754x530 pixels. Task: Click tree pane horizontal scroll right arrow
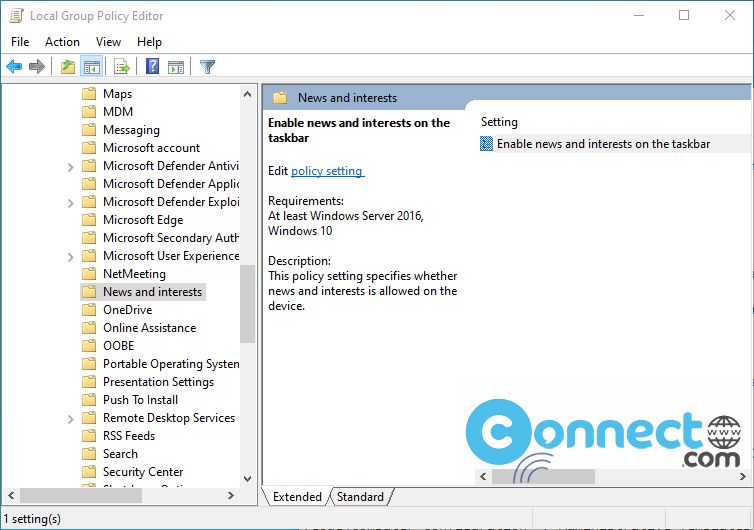tap(231, 495)
